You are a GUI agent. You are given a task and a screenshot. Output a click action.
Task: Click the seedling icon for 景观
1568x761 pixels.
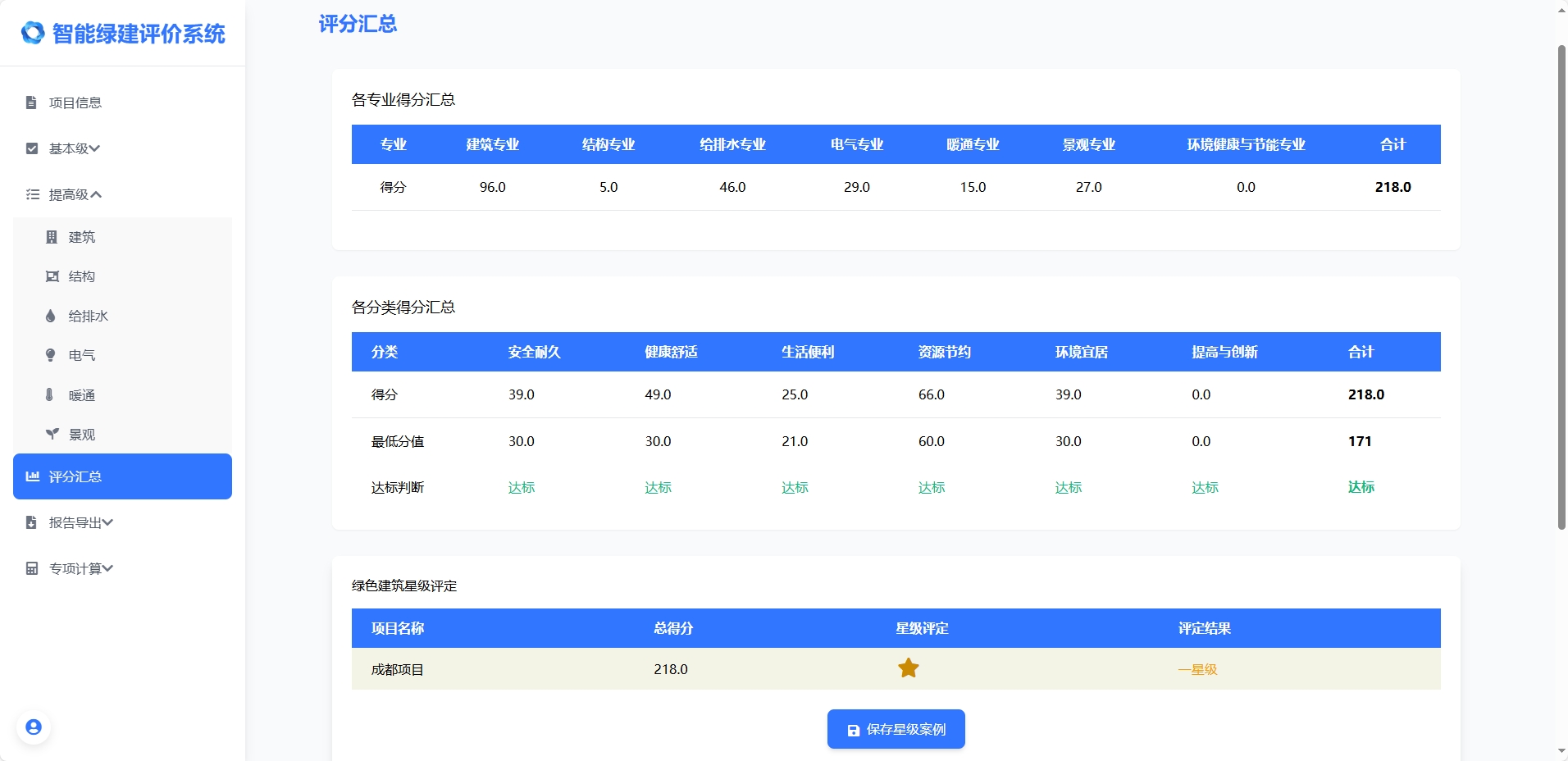[52, 434]
